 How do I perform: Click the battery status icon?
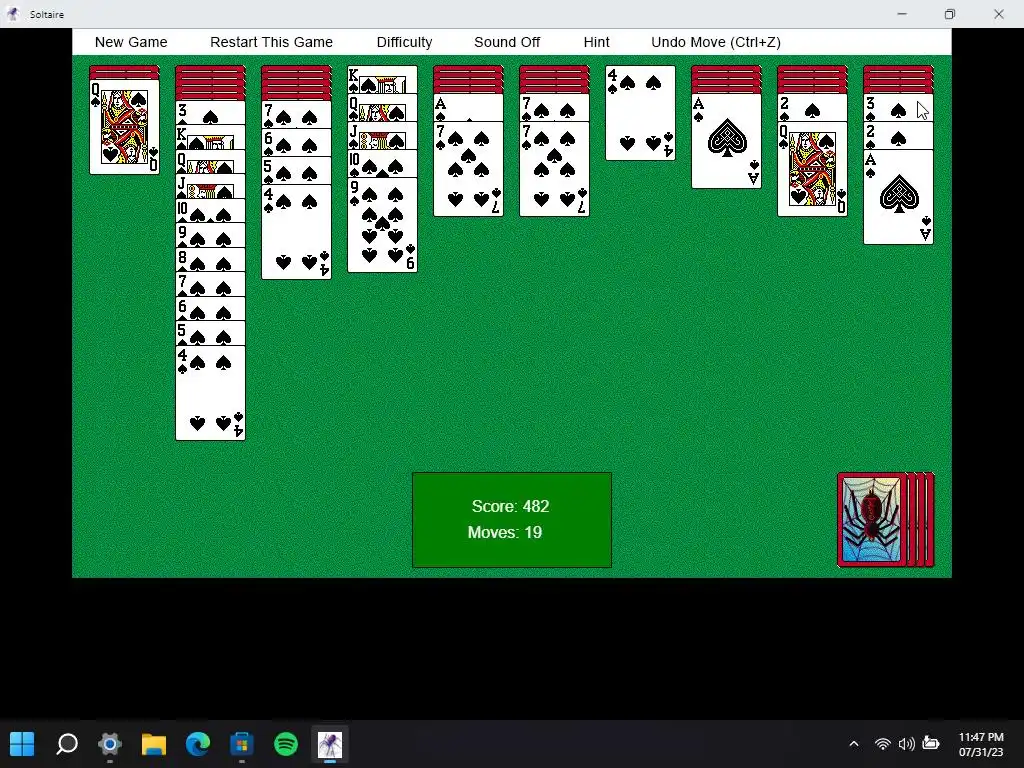(x=931, y=744)
